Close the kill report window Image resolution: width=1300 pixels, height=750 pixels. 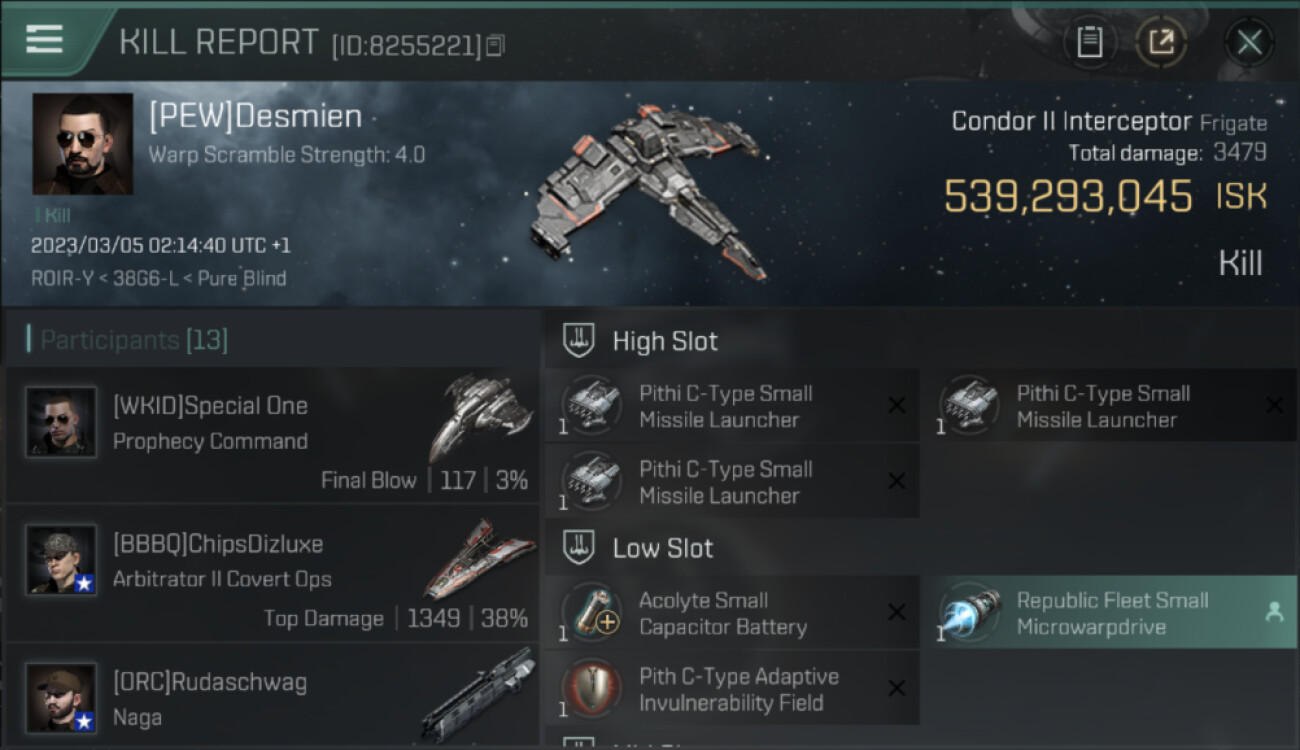pos(1249,42)
